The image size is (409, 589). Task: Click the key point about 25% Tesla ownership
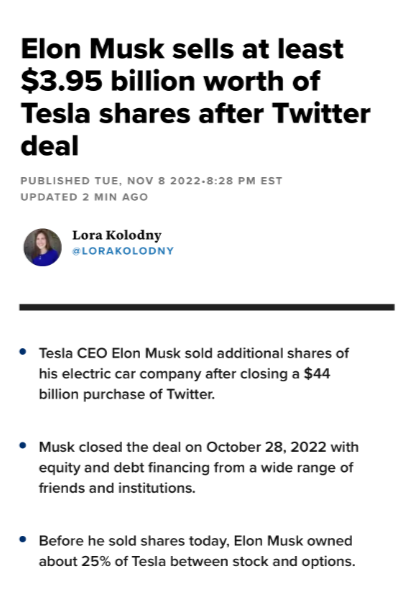197,551
